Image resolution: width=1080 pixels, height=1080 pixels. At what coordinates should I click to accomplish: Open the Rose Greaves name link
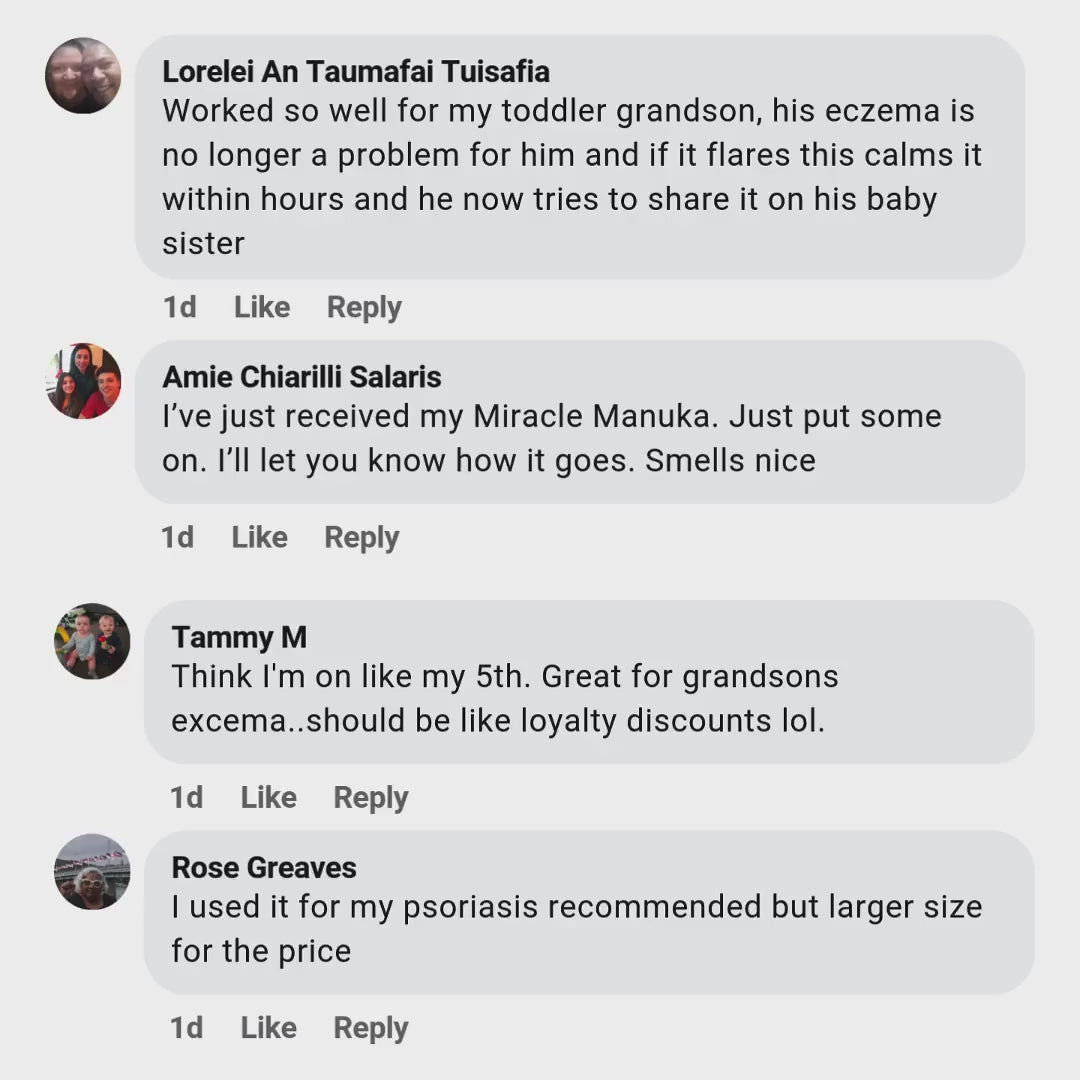tap(264, 867)
